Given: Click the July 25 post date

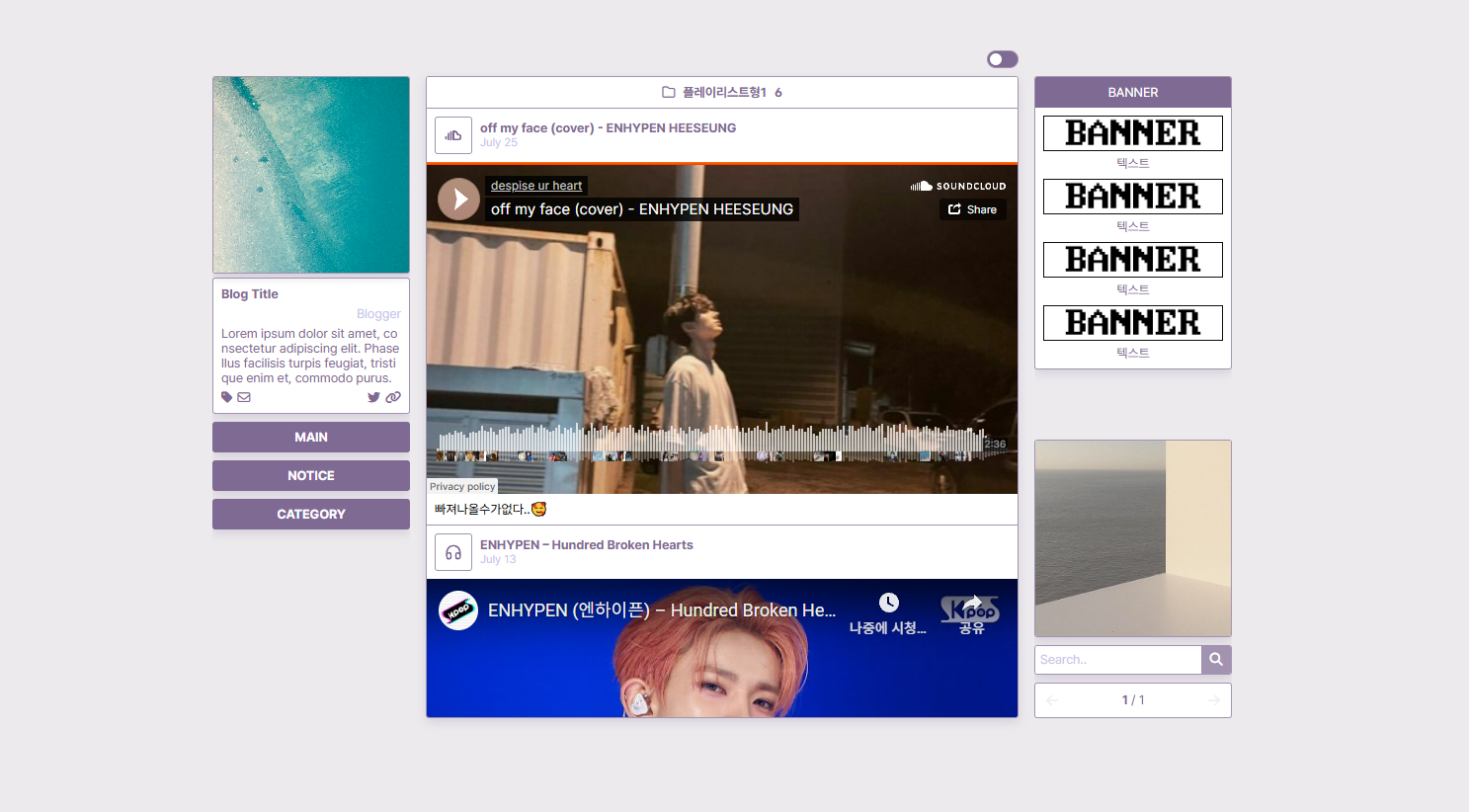Looking at the screenshot, I should (x=499, y=142).
